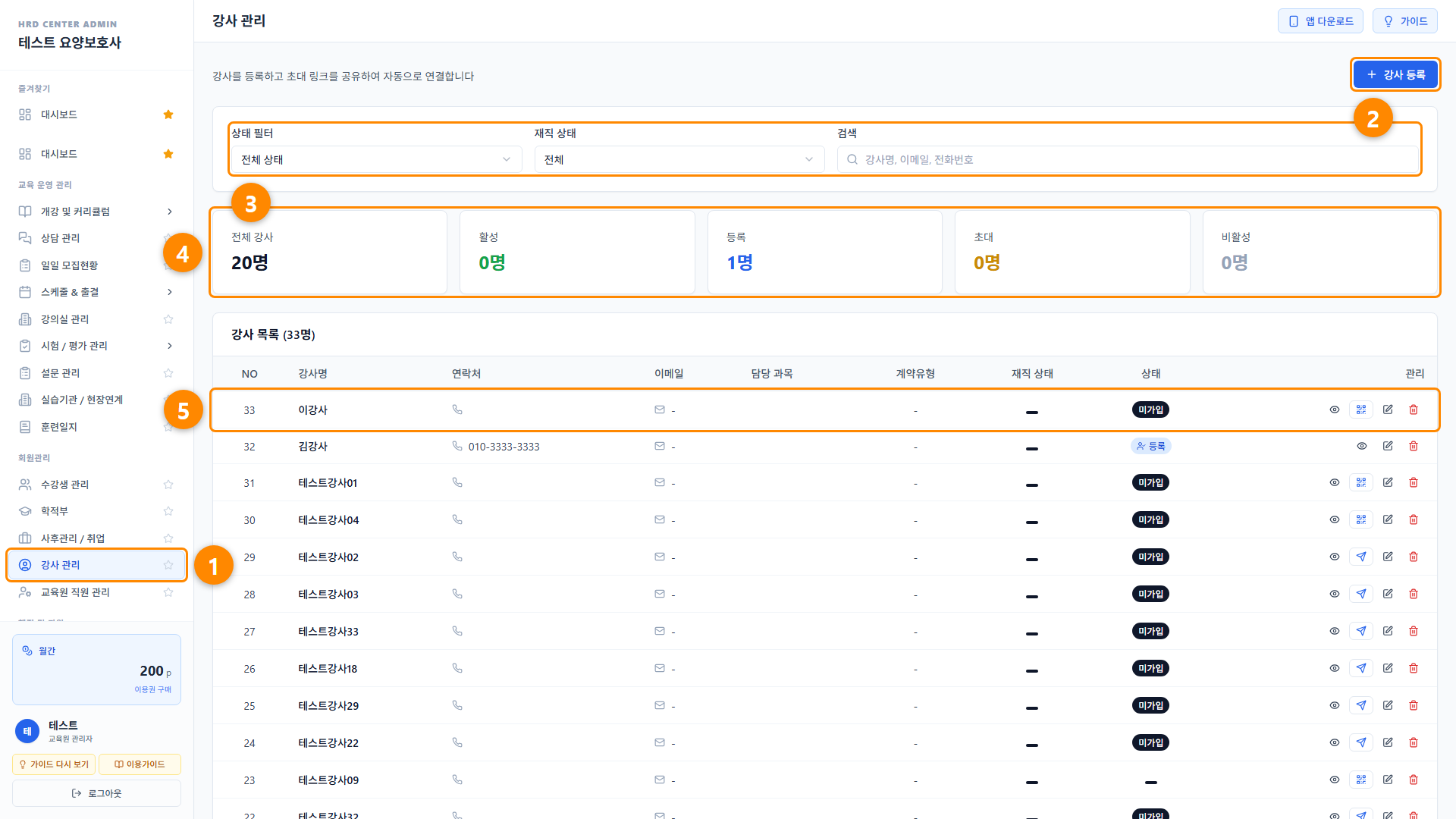Viewport: 1456px width, 819px height.
Task: Toggle the favorite star for 강사 관리
Action: tap(168, 565)
